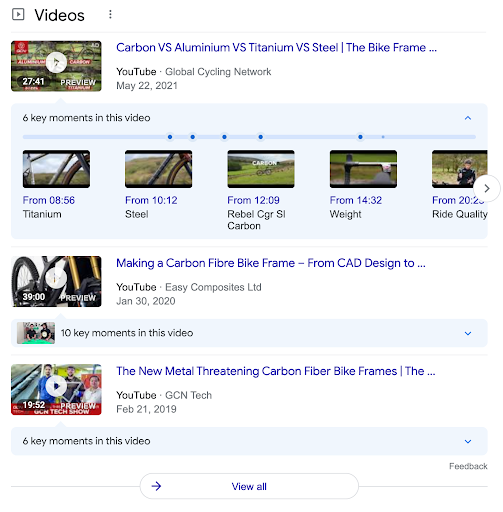503x512 pixels.
Task: Play the Carbon VS Aluminium video thumbnail
Action: pyautogui.click(x=56, y=66)
